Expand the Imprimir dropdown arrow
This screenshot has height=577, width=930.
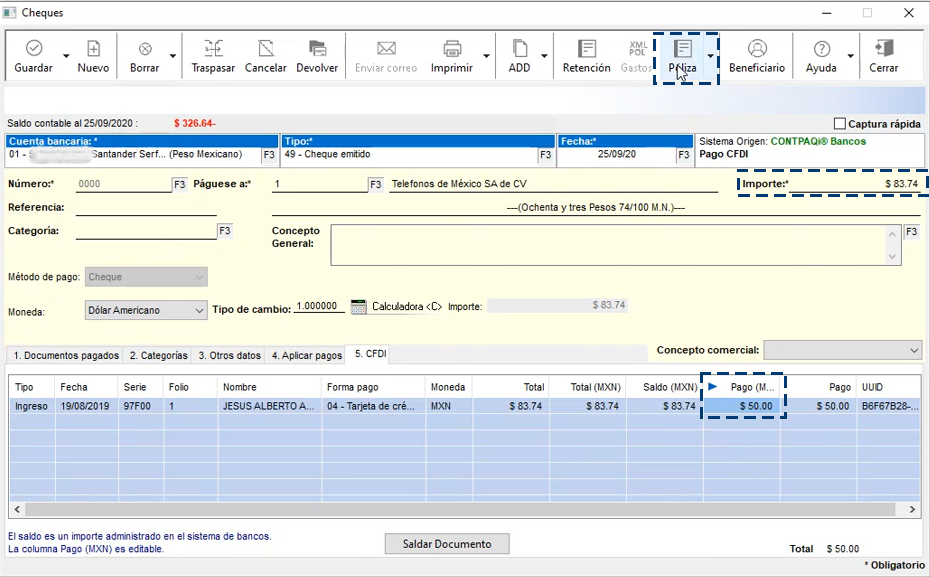tap(486, 56)
